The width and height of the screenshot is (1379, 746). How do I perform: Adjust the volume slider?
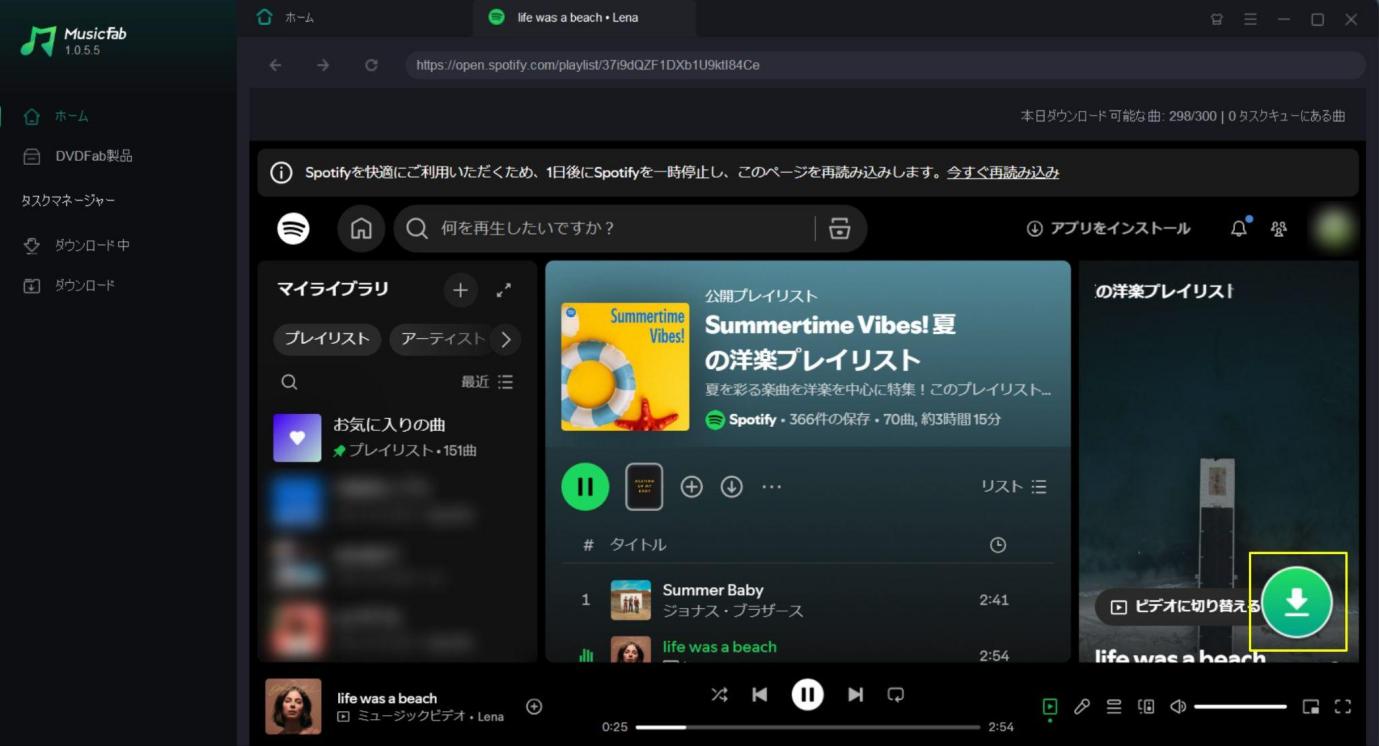[1240, 707]
